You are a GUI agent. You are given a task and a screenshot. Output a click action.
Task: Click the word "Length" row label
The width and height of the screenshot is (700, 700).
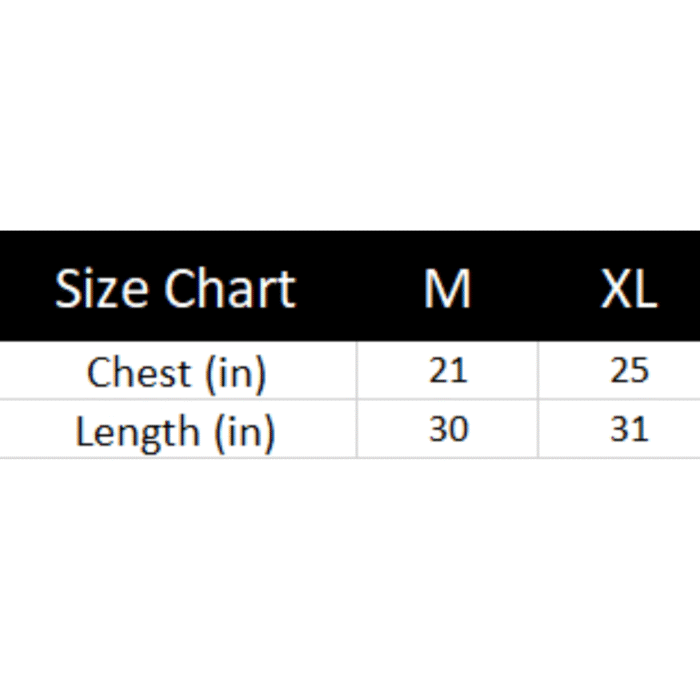pyautogui.click(x=137, y=432)
